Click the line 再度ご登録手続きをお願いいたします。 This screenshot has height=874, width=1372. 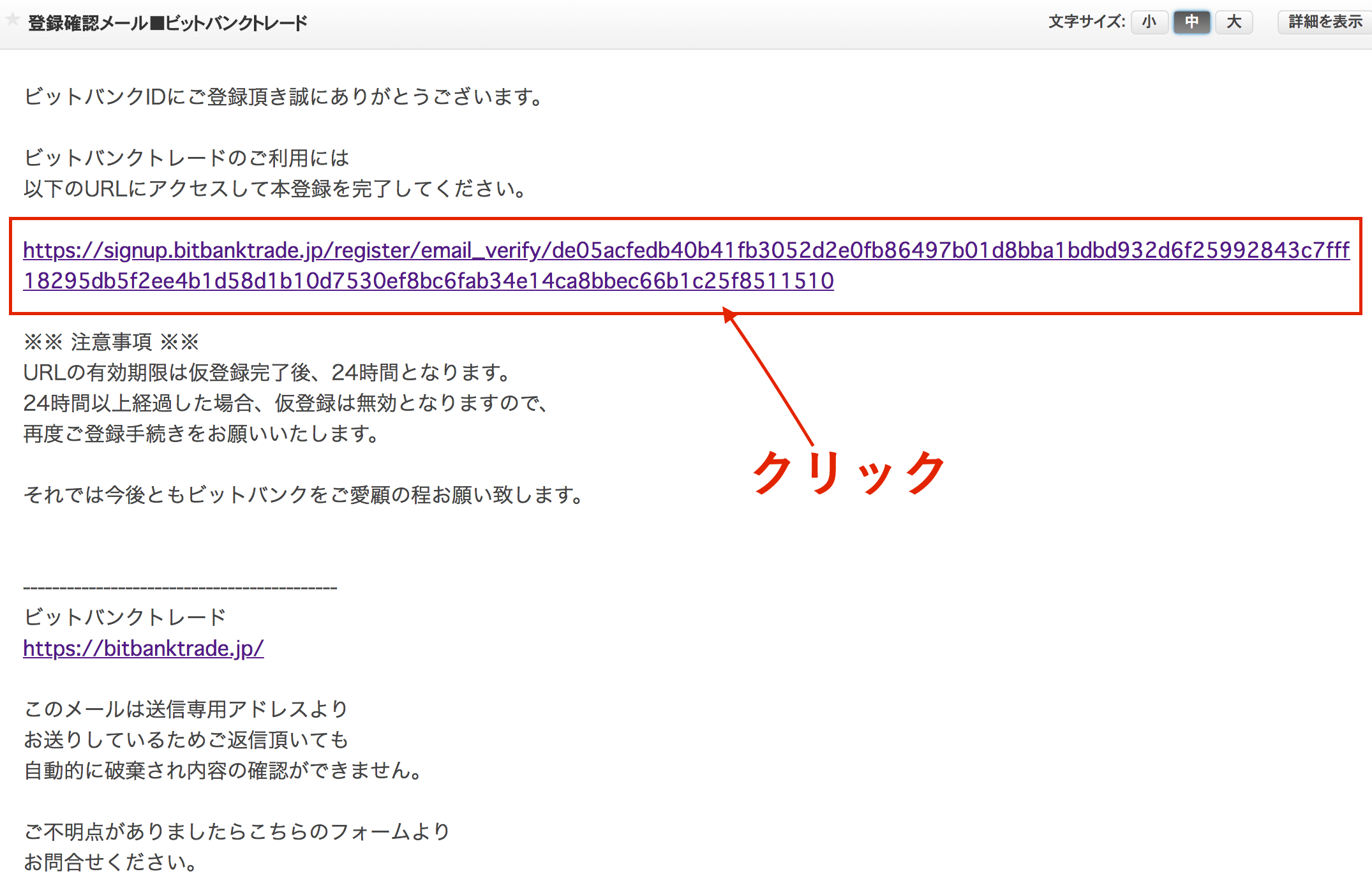click(x=202, y=434)
